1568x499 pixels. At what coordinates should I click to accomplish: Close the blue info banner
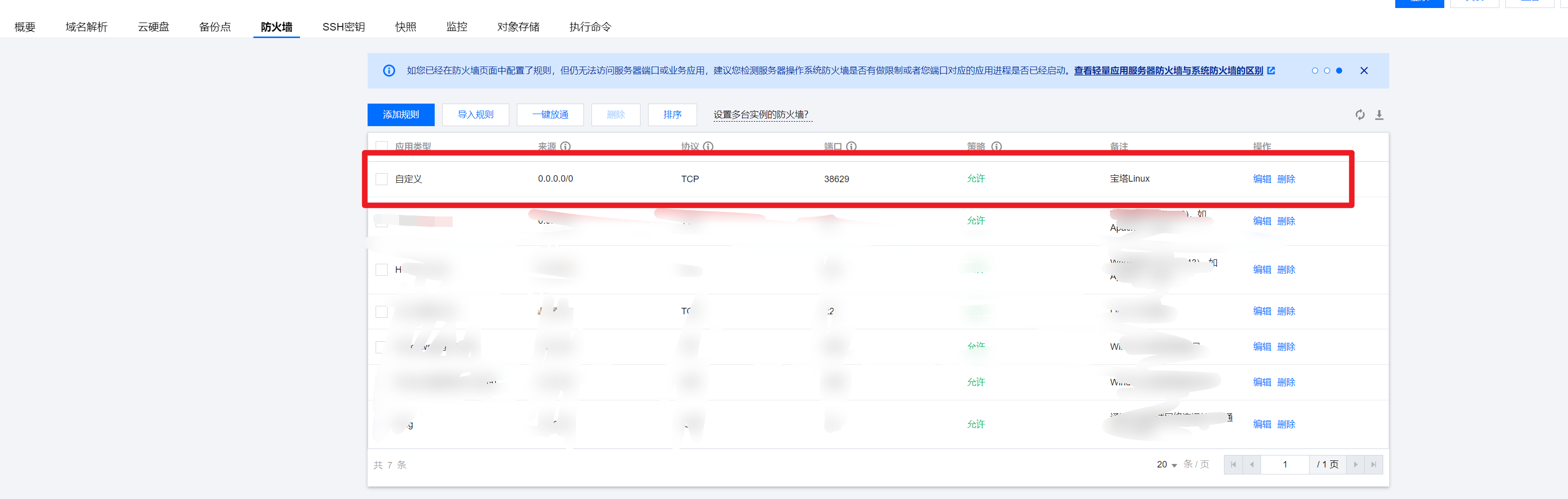tap(1364, 71)
